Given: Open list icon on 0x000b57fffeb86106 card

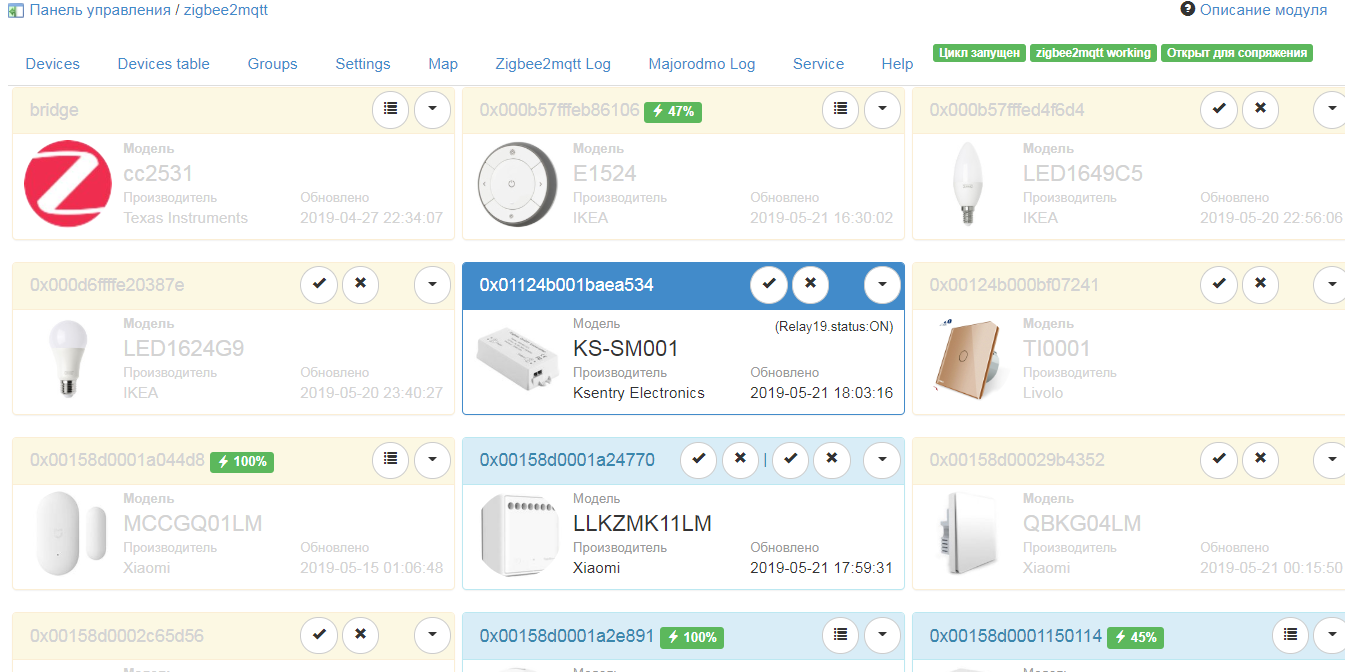Looking at the screenshot, I should (840, 109).
